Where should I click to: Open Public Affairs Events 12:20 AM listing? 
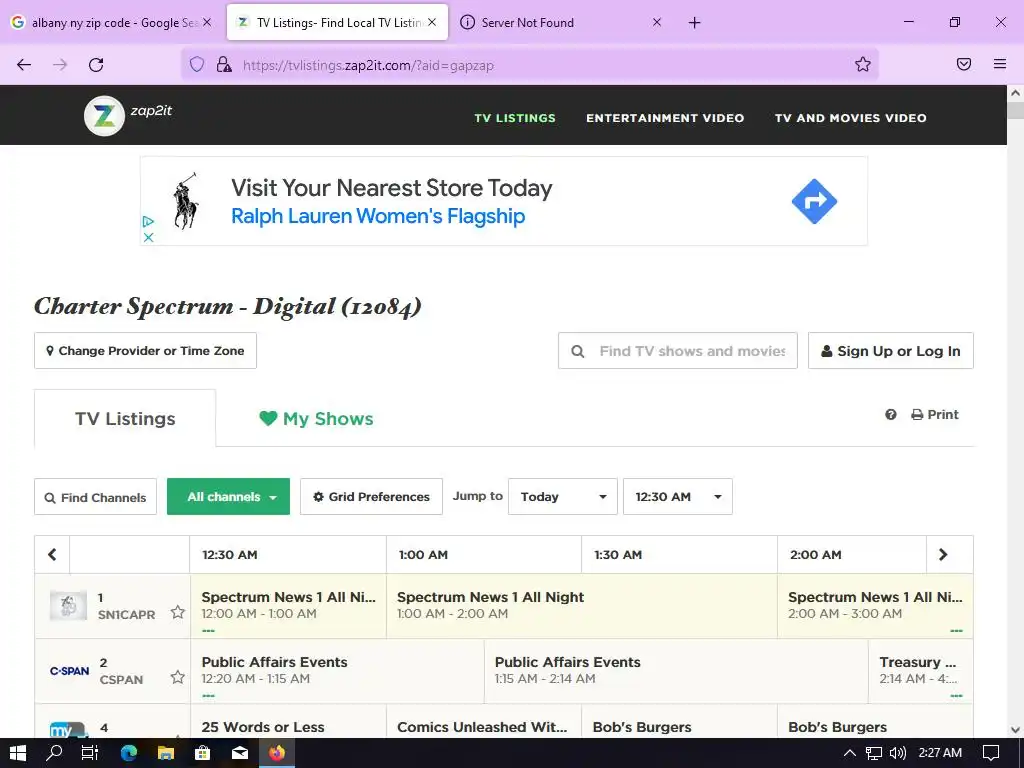point(338,671)
